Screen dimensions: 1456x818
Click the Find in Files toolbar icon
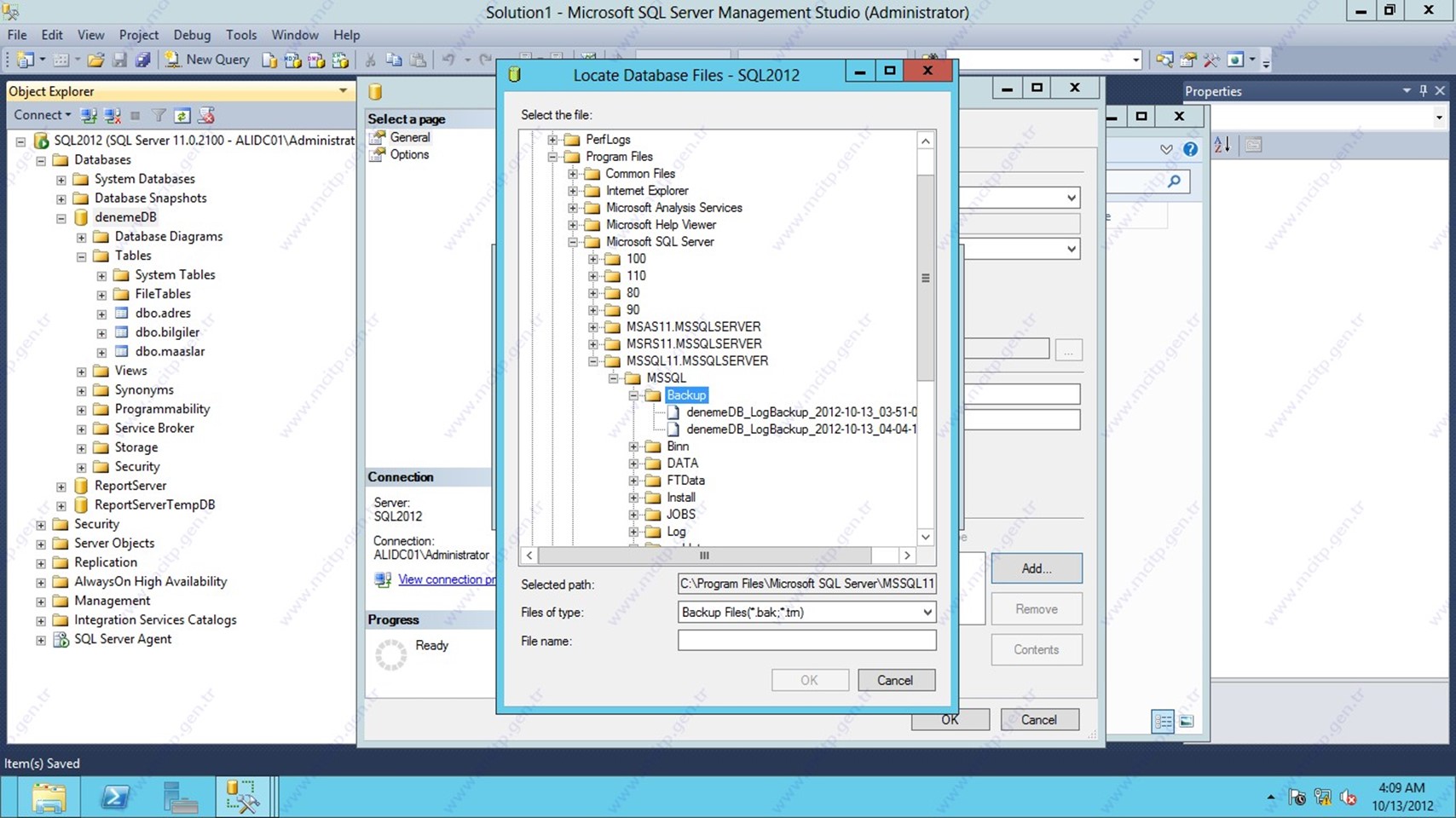click(1164, 60)
